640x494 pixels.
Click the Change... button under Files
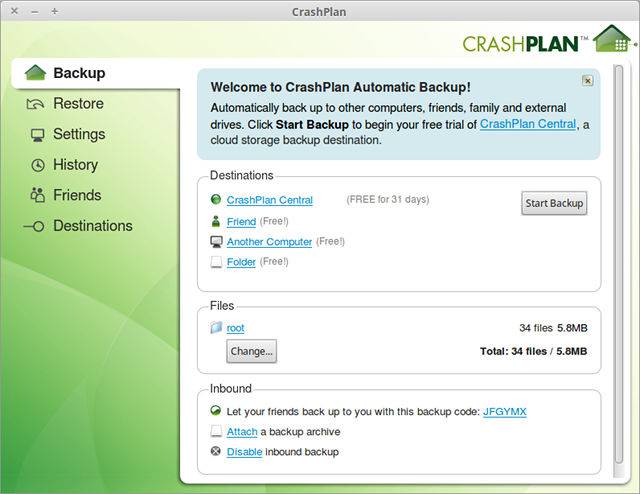tap(251, 351)
